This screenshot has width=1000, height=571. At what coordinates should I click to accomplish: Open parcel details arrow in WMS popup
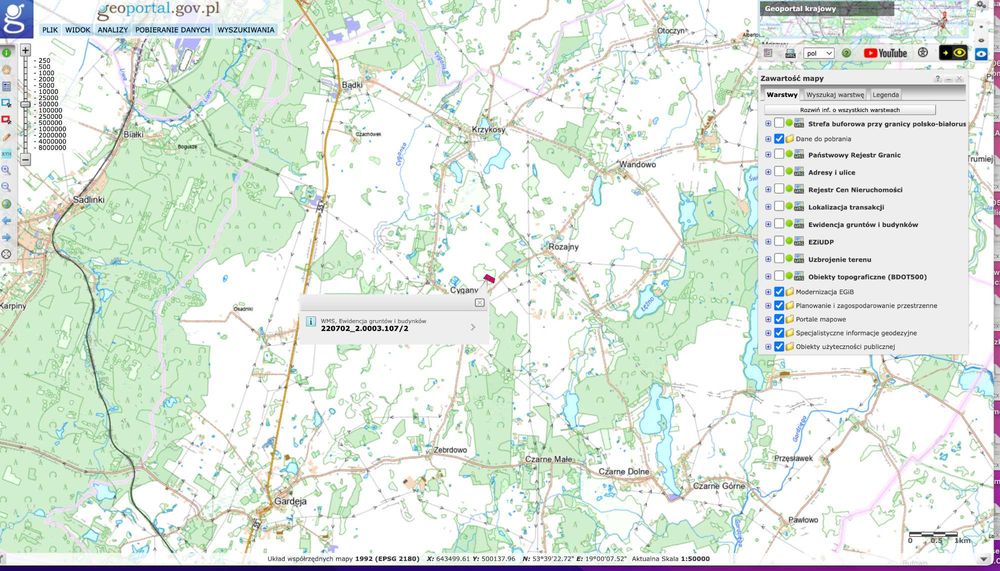[x=473, y=327]
